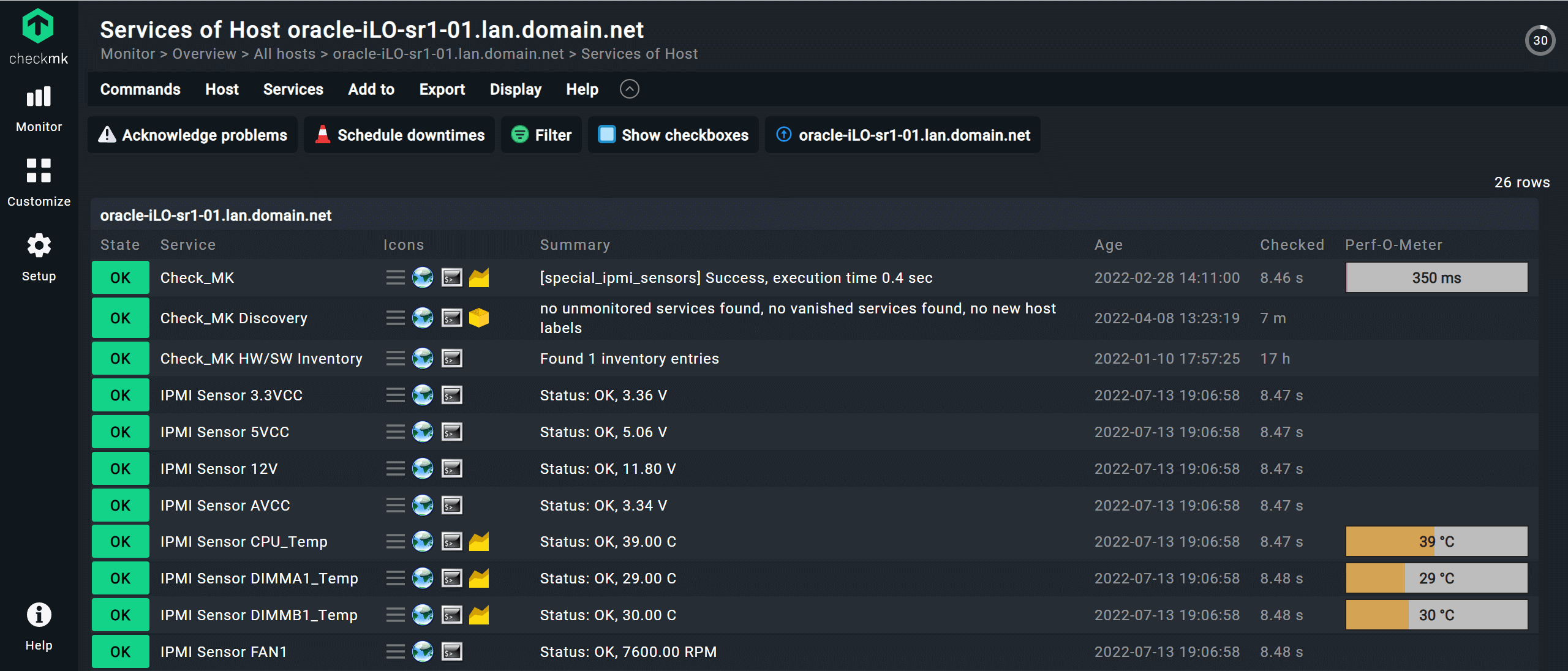Collapse the menu bar with chevron button
Screen dimensions: 1568x671
[629, 89]
